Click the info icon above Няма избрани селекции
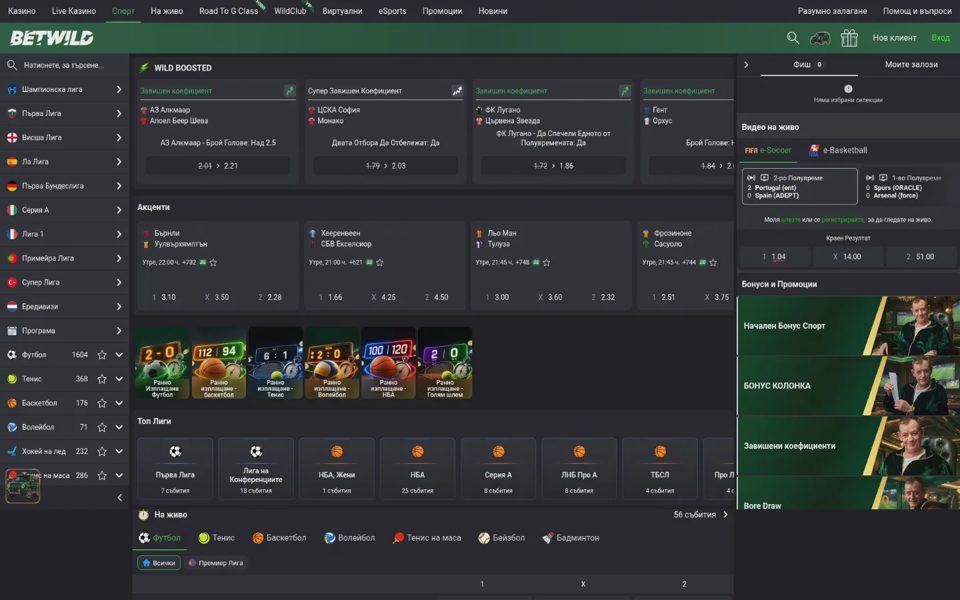960x600 pixels. coord(848,89)
